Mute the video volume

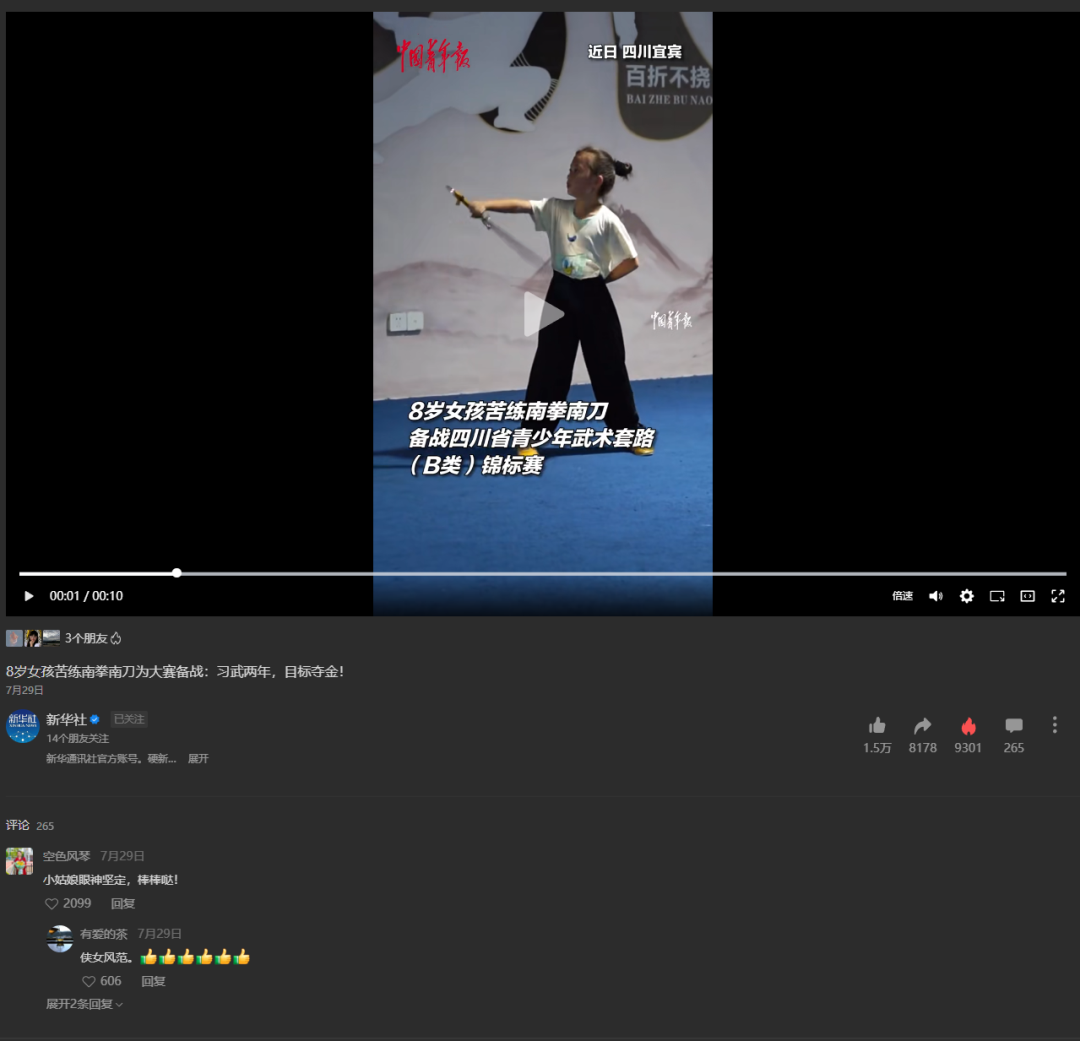point(934,595)
